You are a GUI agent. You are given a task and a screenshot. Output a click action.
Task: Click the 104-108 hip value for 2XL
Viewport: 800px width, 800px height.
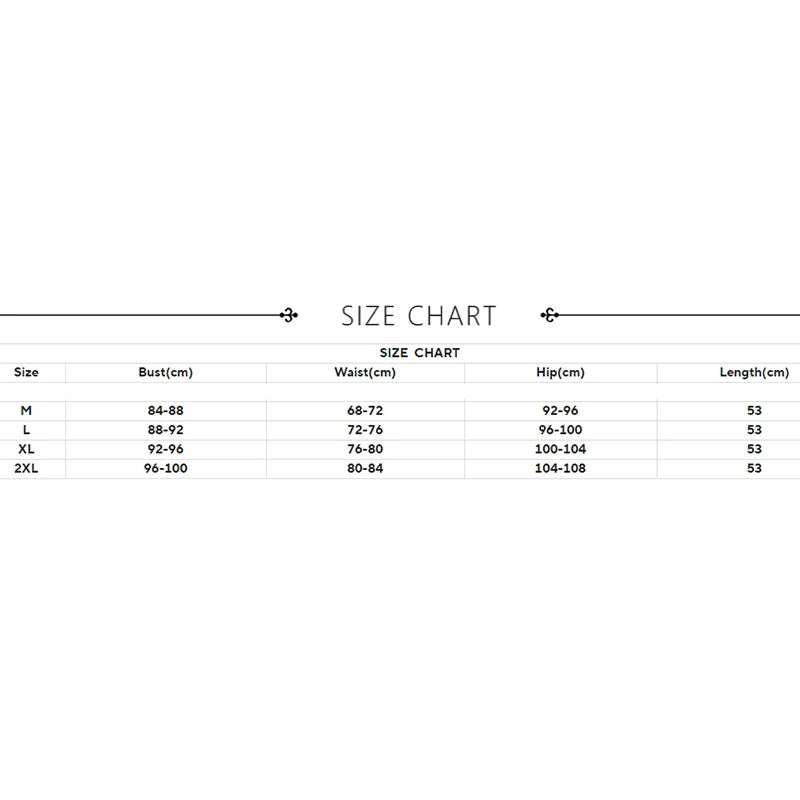(x=560, y=468)
